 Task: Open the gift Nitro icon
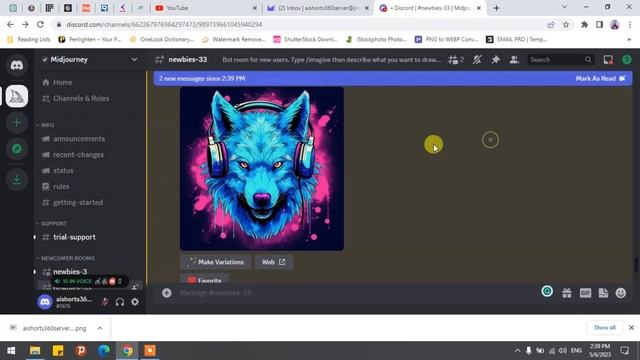(567, 293)
